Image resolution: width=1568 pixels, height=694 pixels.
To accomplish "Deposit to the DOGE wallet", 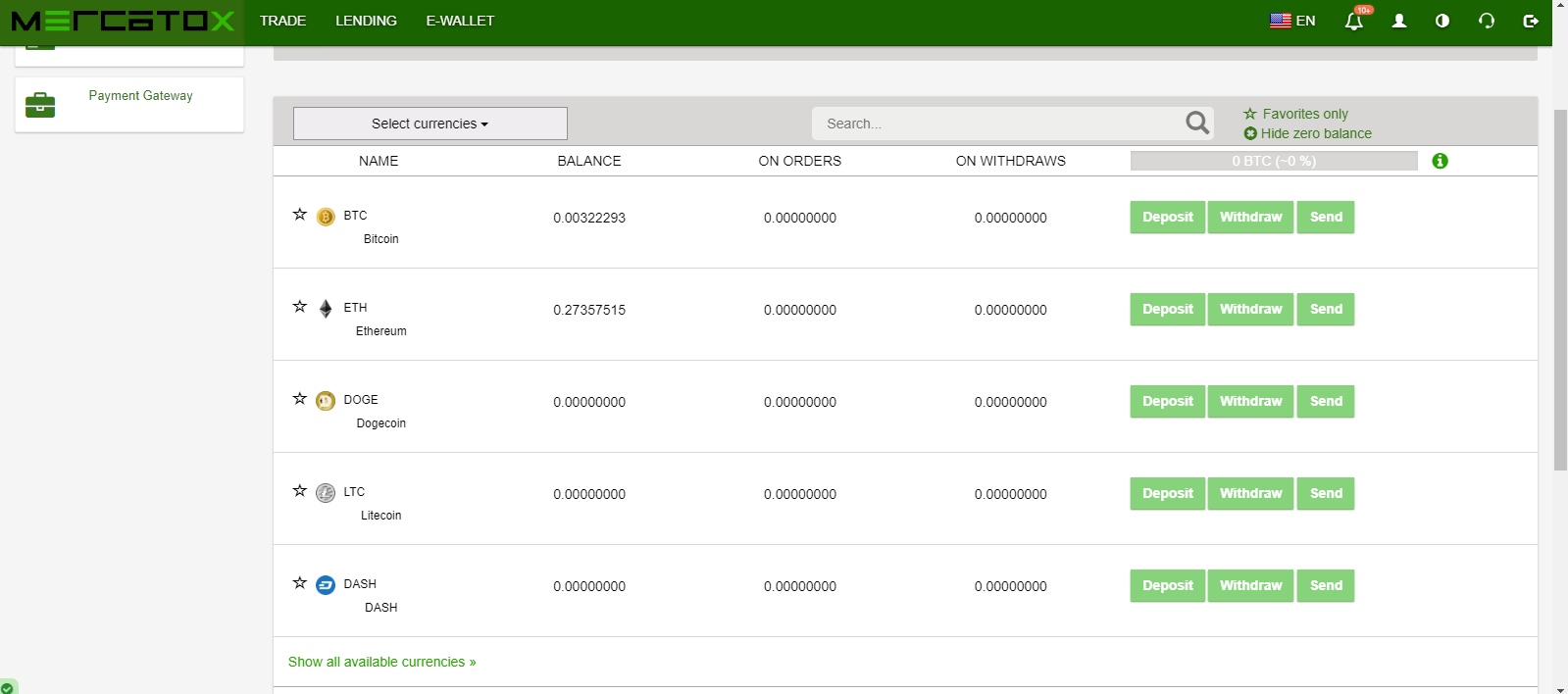I will [1167, 401].
